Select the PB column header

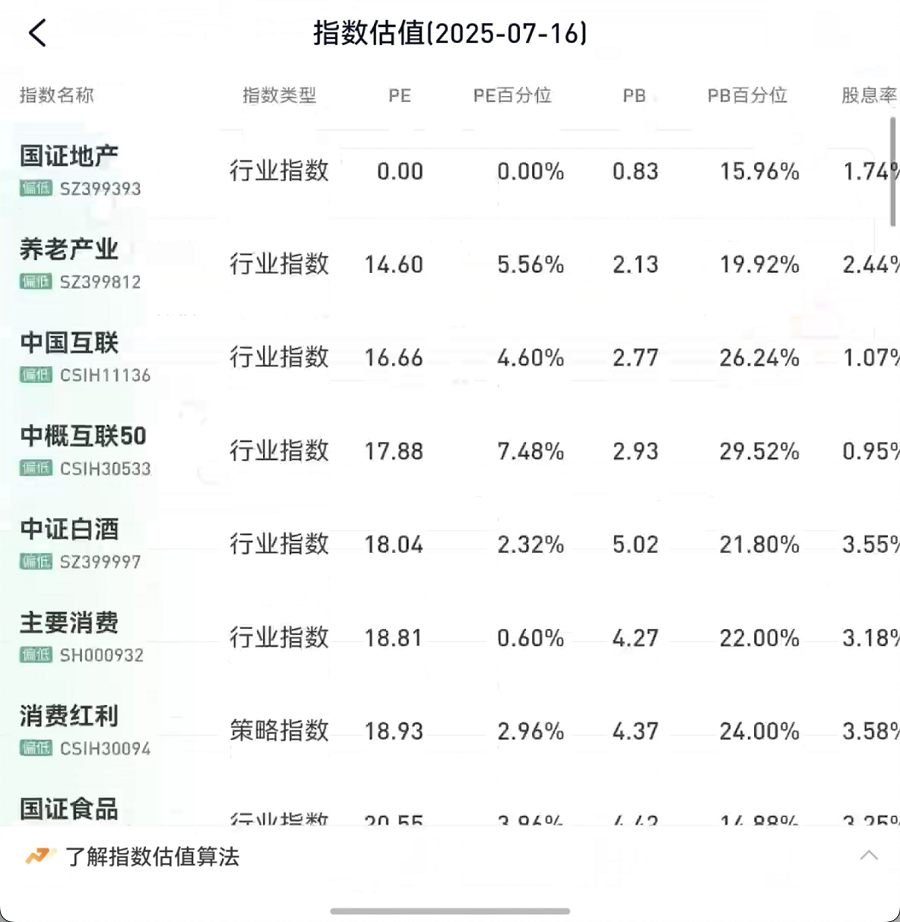tap(634, 95)
